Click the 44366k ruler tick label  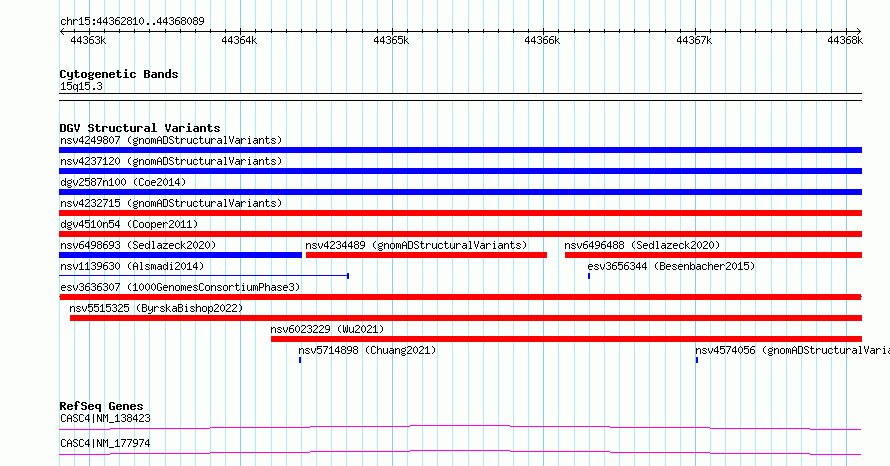tap(542, 40)
